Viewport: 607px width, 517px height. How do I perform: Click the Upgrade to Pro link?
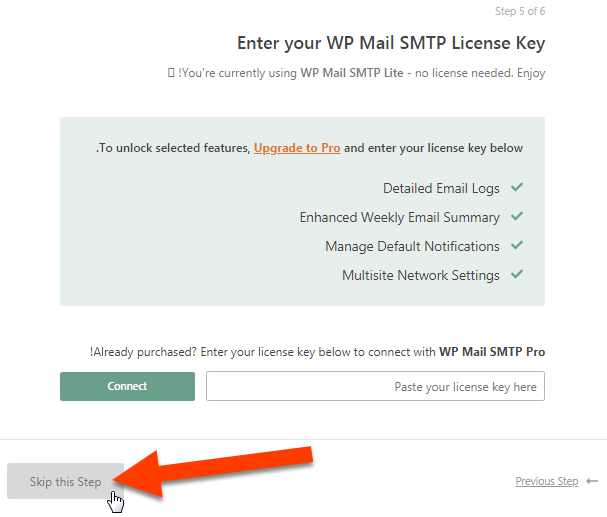click(x=297, y=148)
